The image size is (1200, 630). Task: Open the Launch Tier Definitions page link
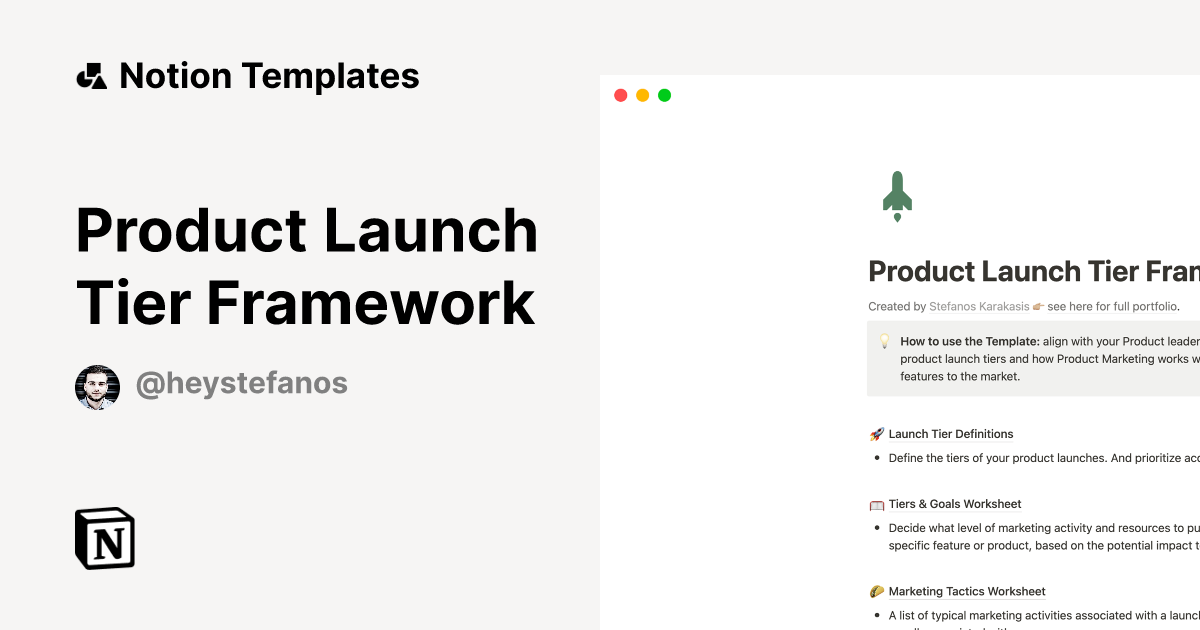coord(950,433)
